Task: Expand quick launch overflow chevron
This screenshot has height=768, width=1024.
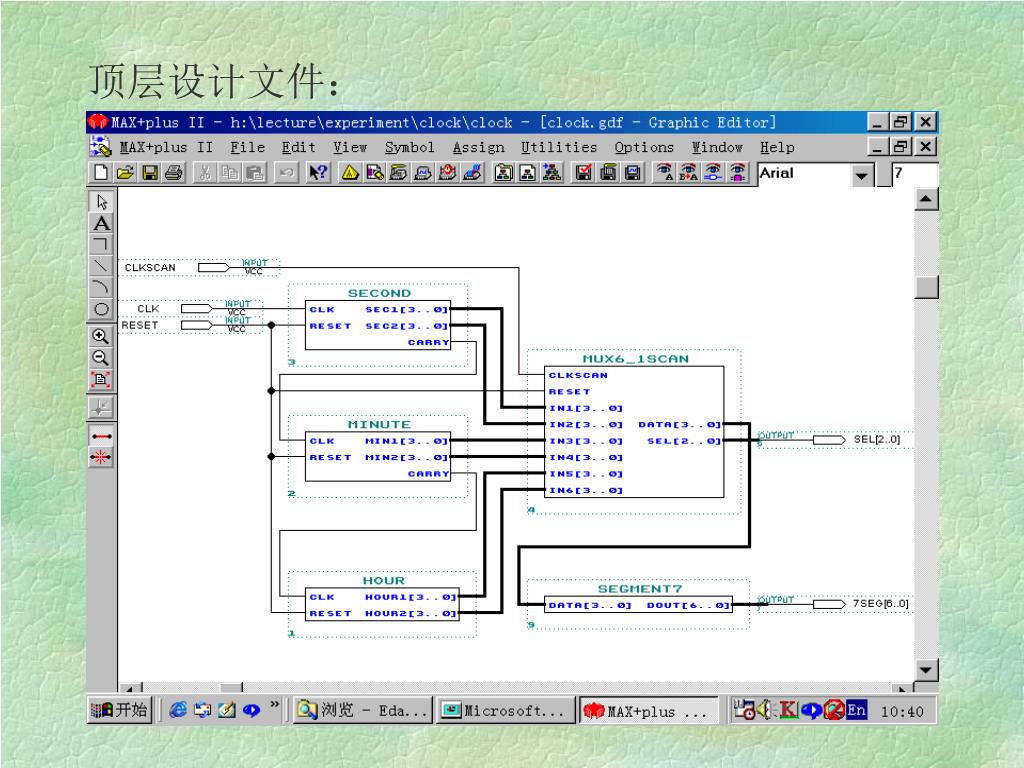Action: (275, 705)
